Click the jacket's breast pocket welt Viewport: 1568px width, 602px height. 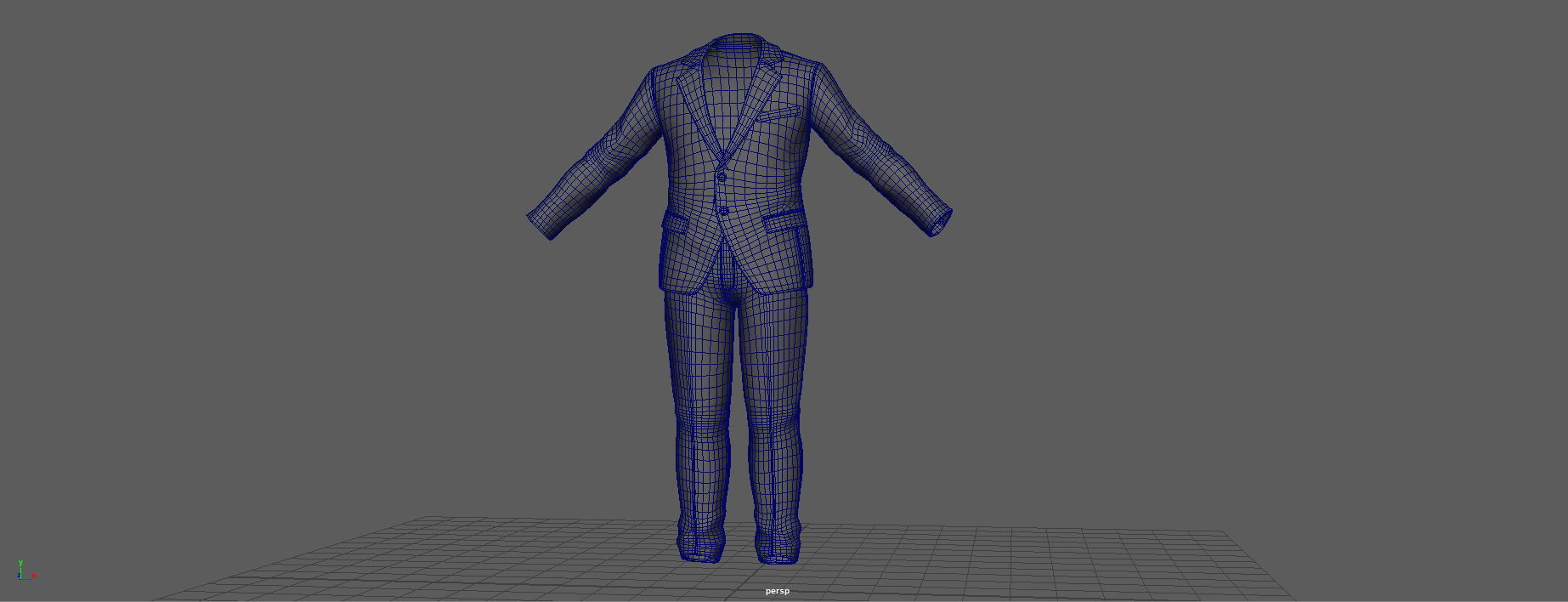point(780,112)
